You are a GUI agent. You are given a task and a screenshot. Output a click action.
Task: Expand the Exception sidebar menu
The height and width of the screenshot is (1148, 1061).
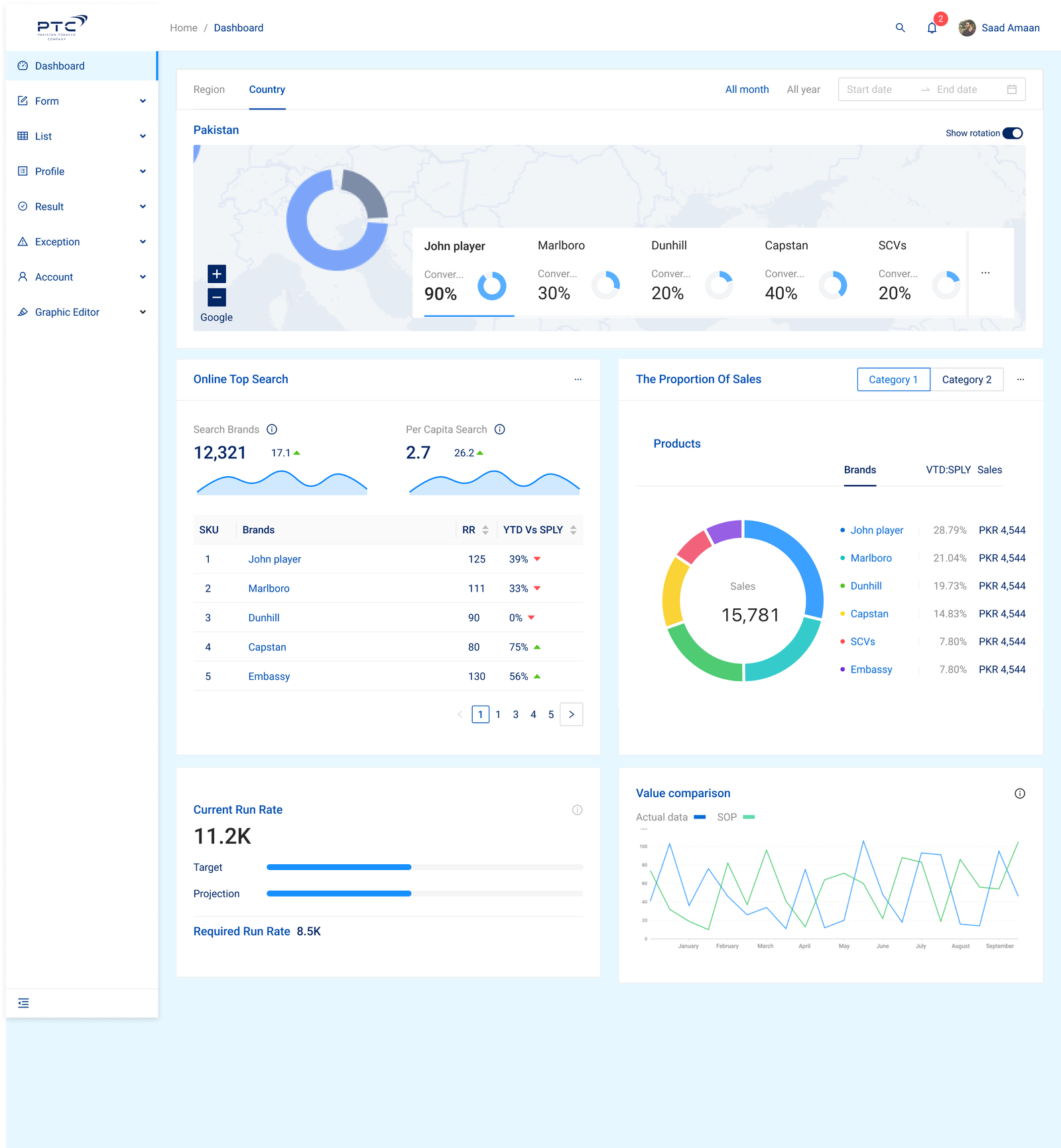point(82,241)
